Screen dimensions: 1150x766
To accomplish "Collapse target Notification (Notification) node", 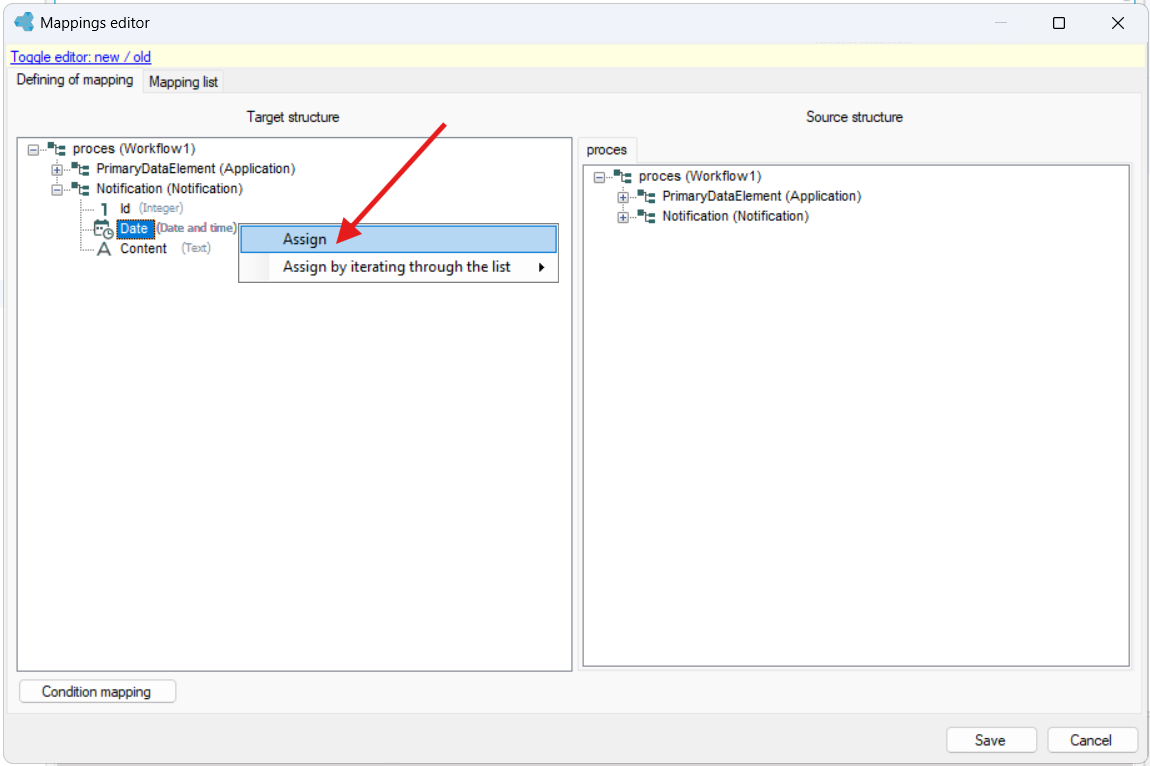I will coord(56,189).
